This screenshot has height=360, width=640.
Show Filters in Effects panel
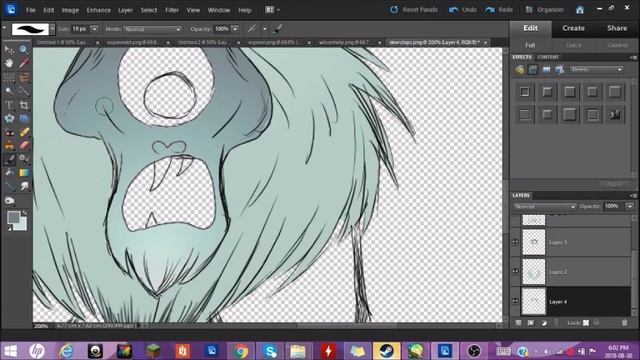point(519,70)
